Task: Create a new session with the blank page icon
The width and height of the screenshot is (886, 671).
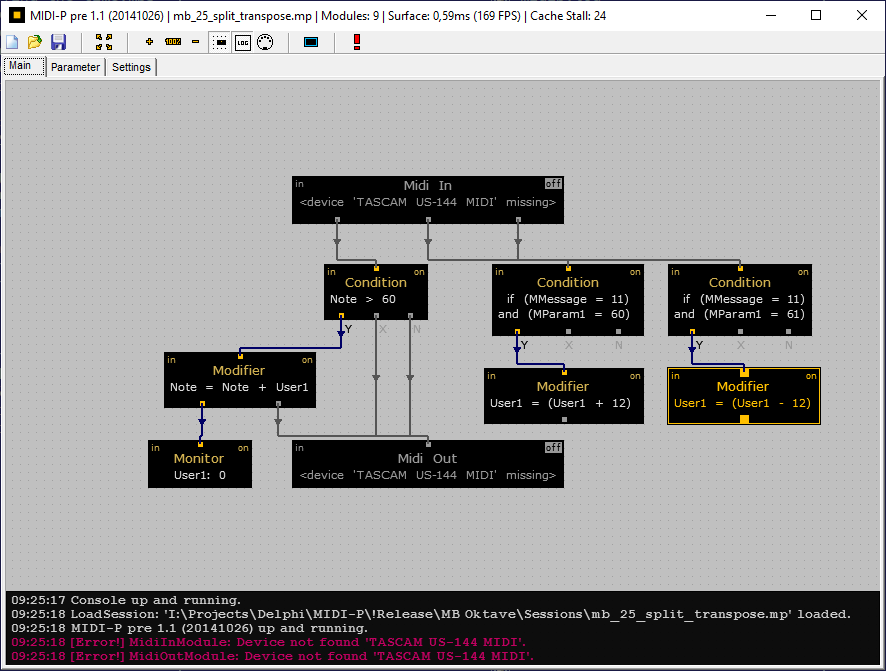Action: [12, 42]
